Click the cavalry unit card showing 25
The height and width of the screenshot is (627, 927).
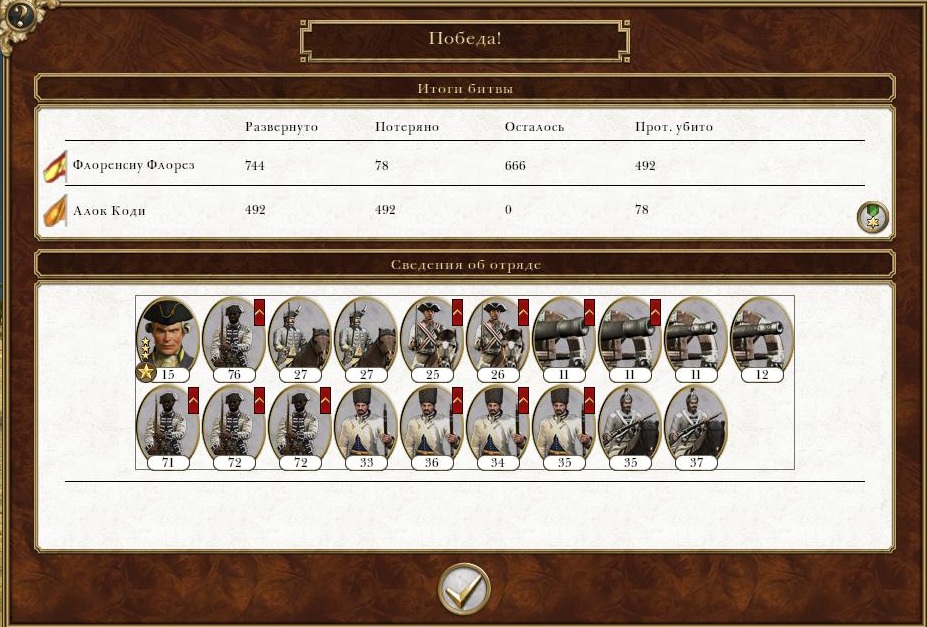(x=432, y=339)
